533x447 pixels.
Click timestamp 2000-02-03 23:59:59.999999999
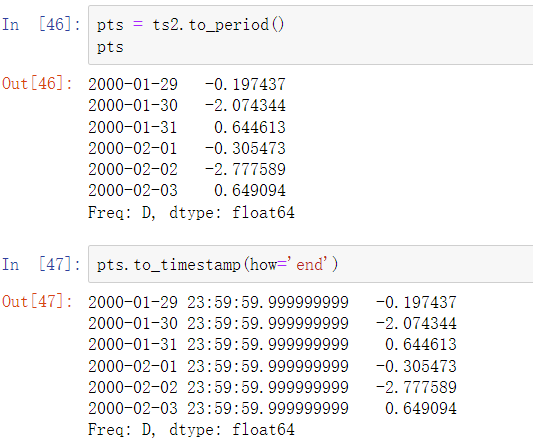219,408
